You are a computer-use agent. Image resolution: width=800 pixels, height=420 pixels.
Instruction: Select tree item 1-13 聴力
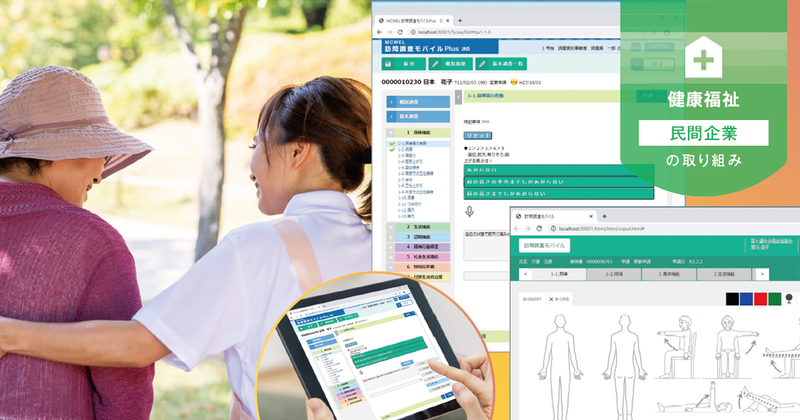tap(406, 216)
